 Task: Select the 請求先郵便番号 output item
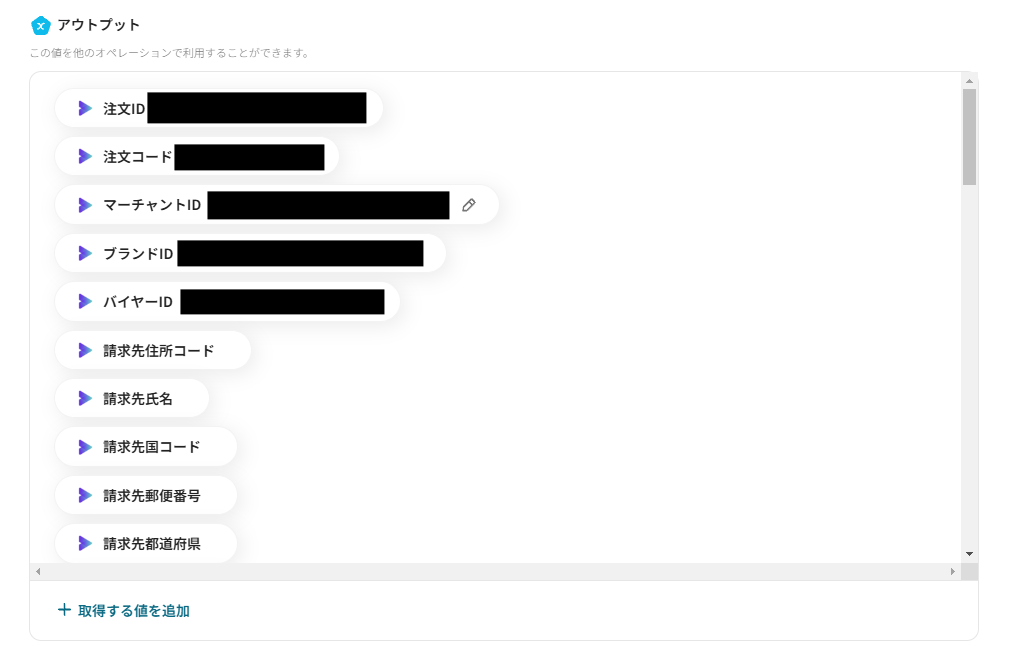click(146, 495)
